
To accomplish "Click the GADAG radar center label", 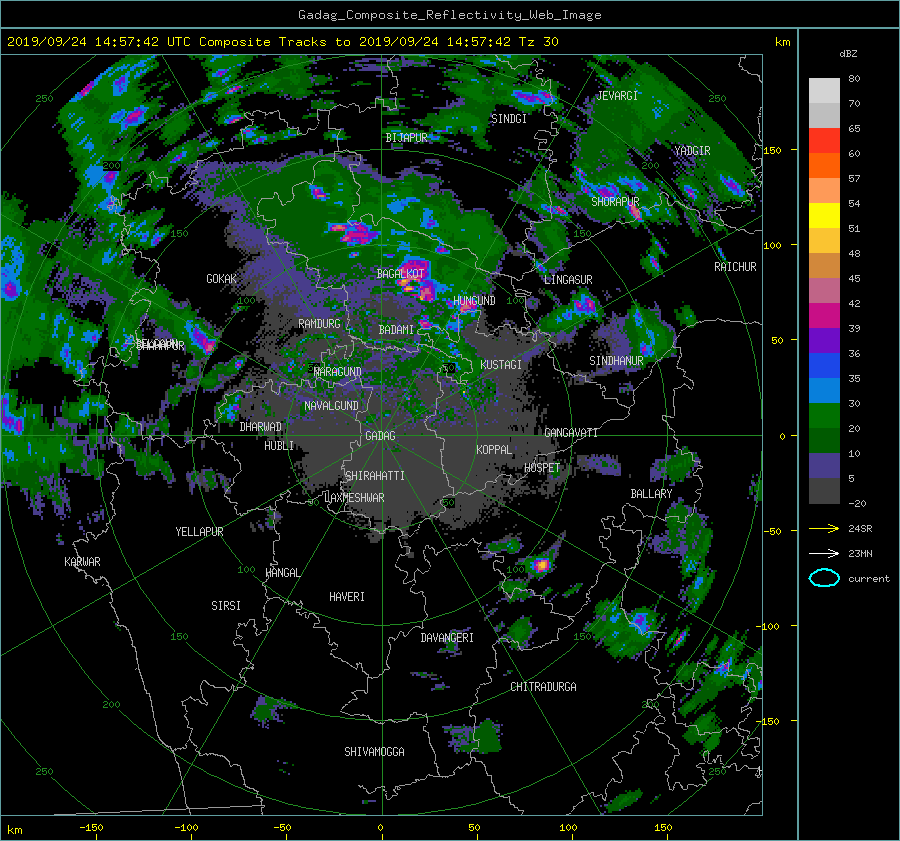I will [x=380, y=436].
